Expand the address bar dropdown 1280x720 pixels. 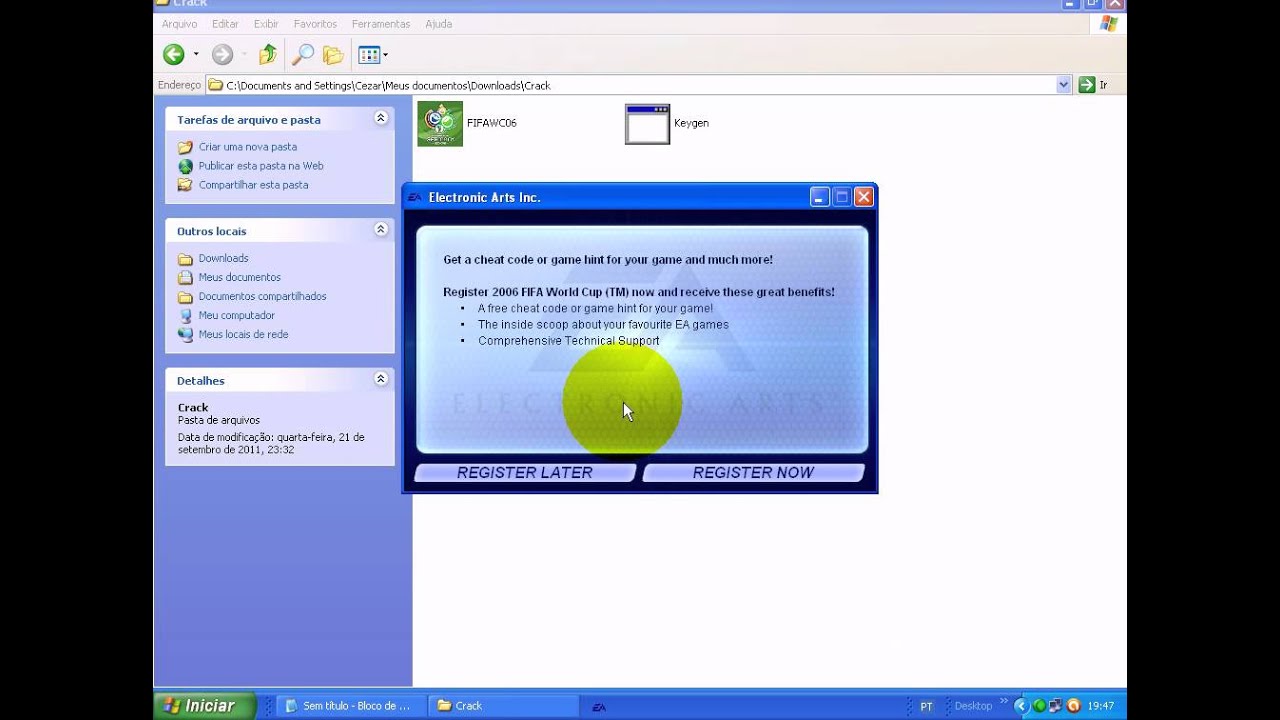click(x=1063, y=85)
